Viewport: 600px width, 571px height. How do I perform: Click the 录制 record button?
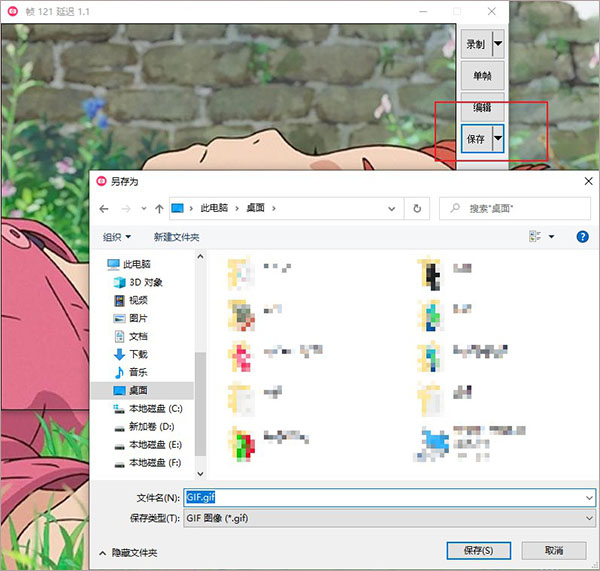click(476, 44)
